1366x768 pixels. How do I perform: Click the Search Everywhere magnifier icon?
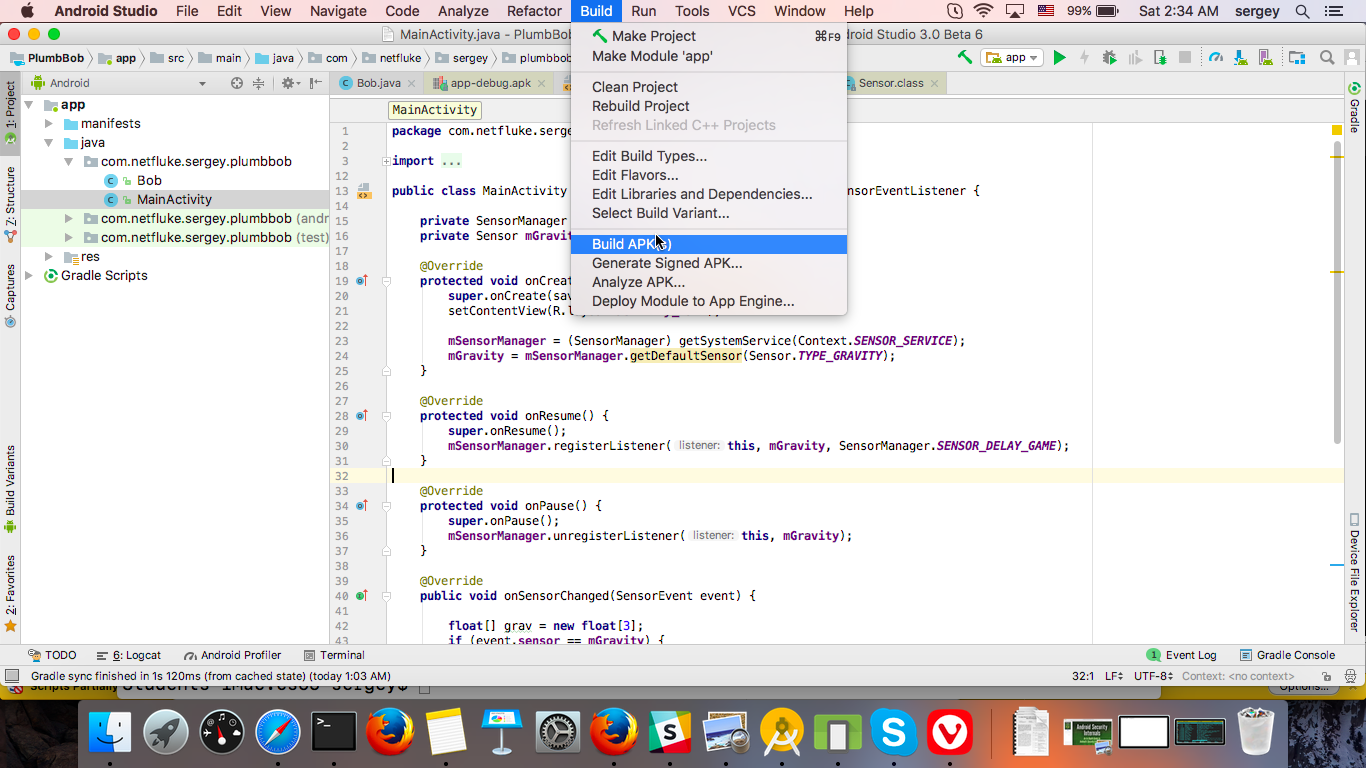point(1327,57)
